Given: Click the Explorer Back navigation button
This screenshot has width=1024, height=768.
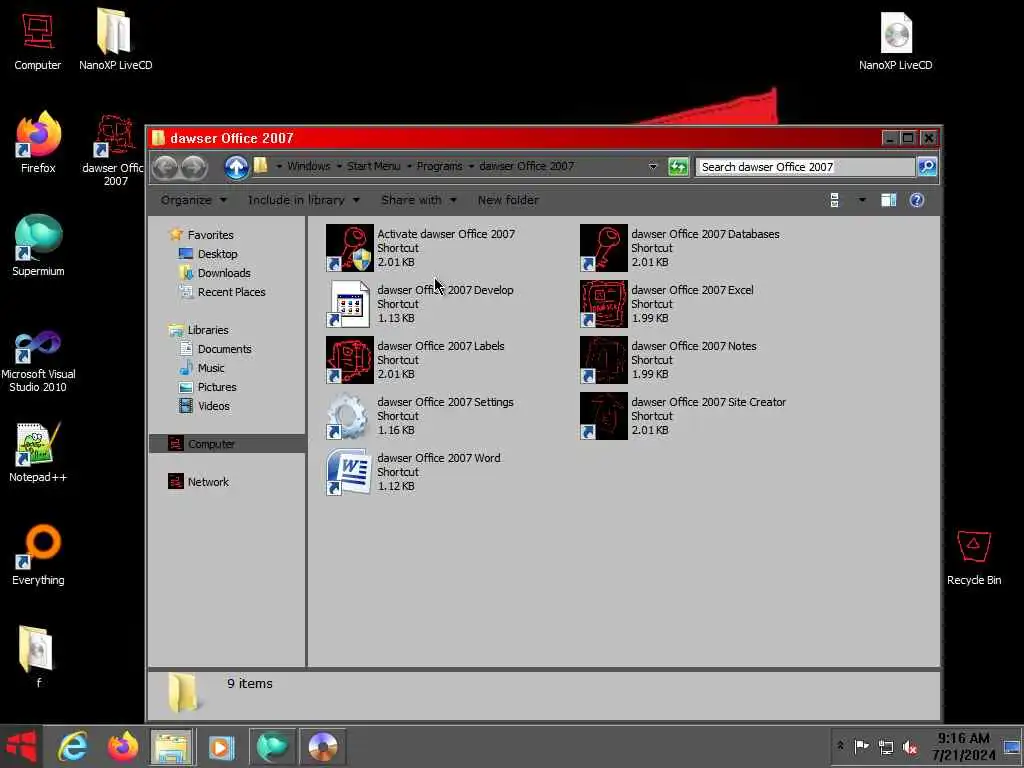Looking at the screenshot, I should point(165,167).
